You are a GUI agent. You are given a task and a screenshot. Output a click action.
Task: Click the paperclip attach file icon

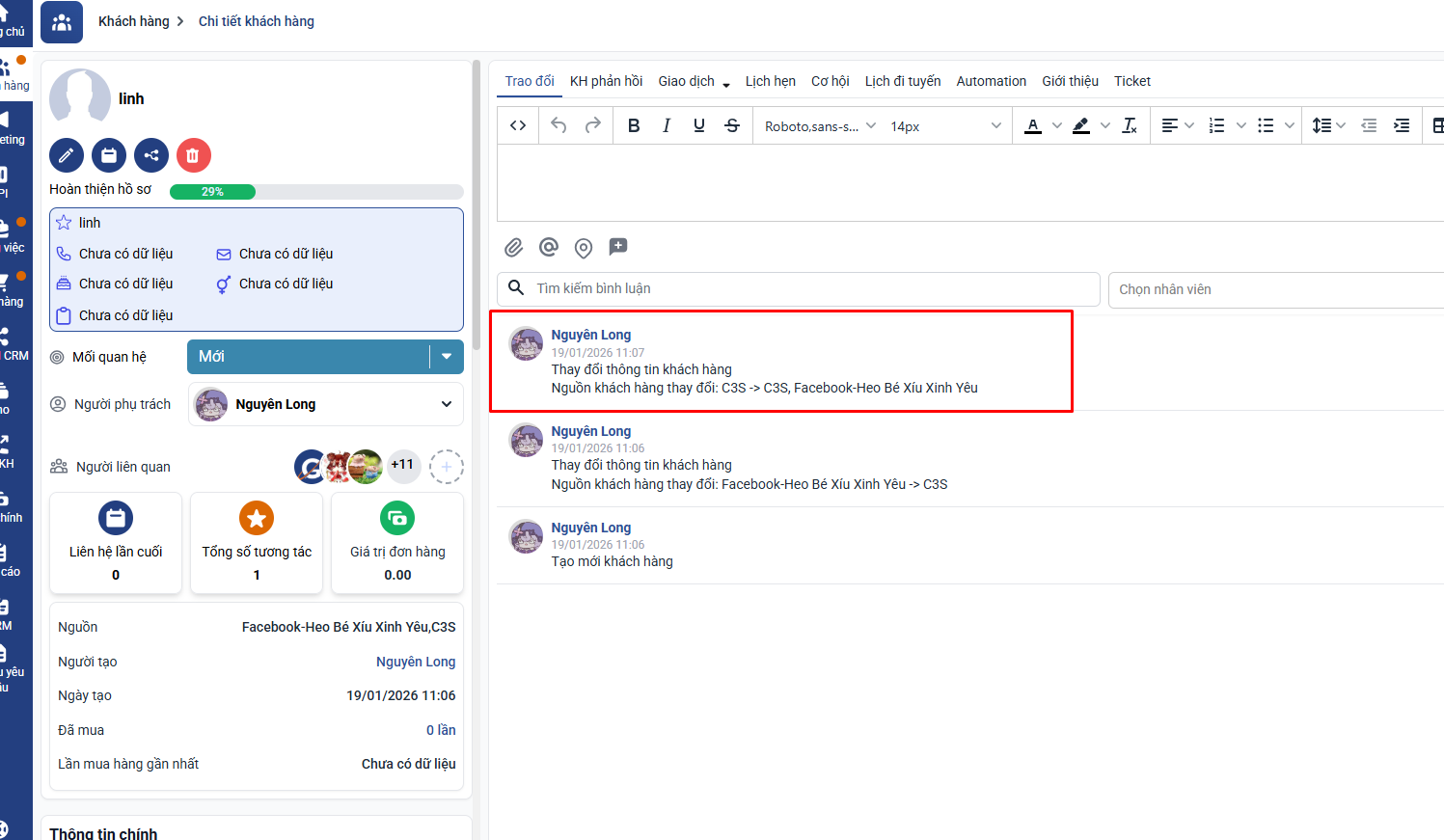pos(514,248)
